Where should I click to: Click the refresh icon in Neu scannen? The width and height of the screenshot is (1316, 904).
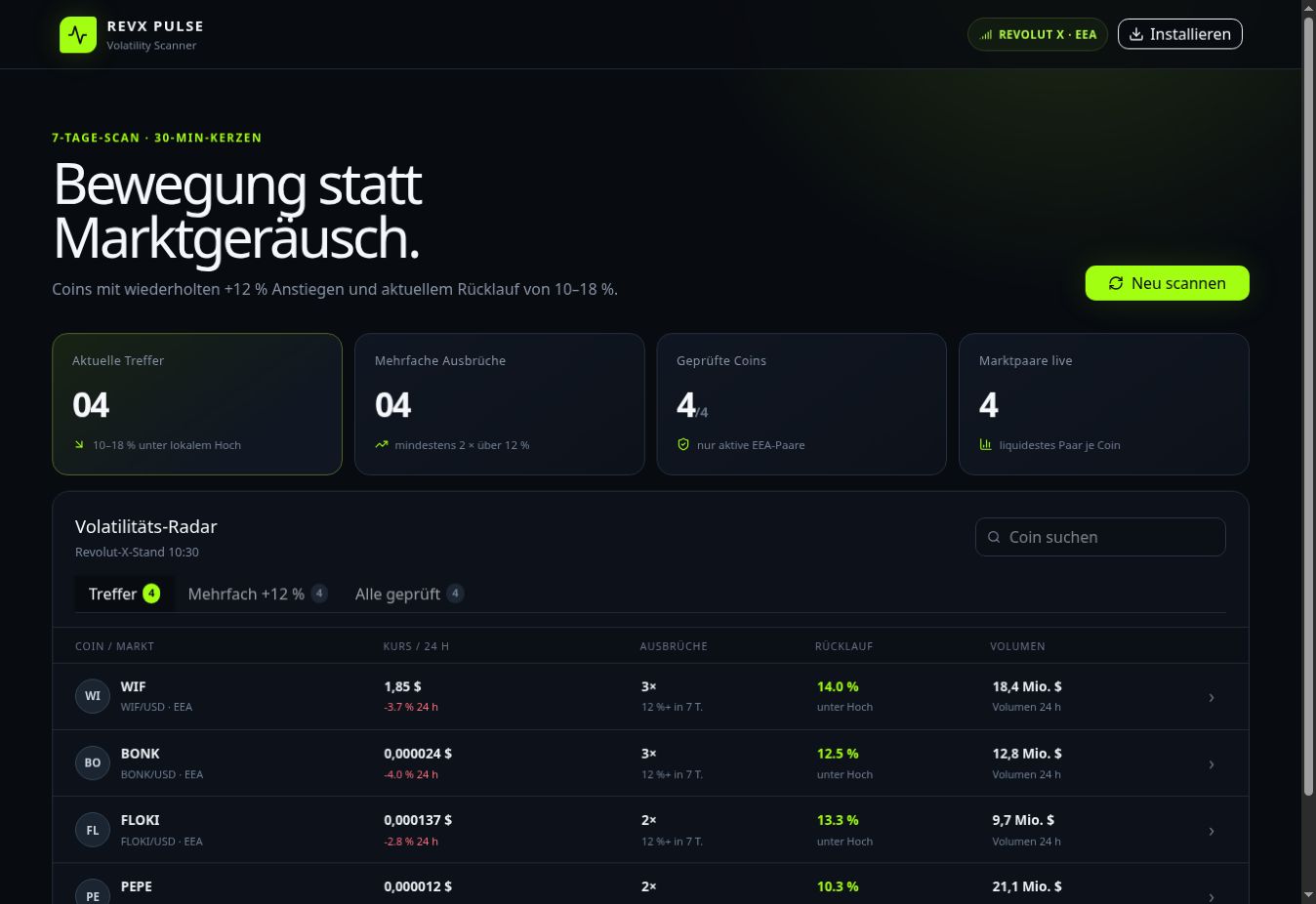(x=1116, y=283)
